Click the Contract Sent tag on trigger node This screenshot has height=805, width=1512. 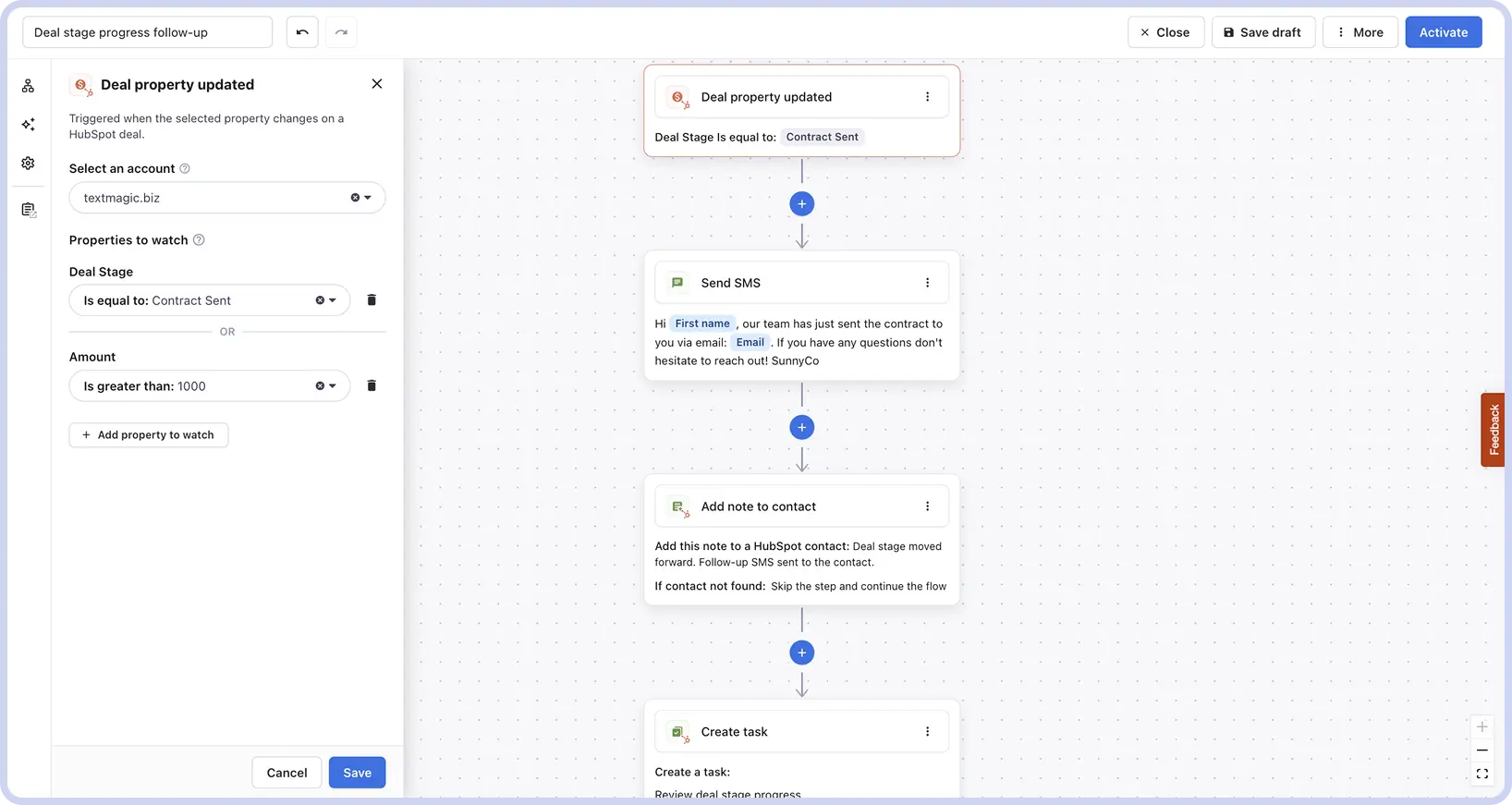coord(823,137)
